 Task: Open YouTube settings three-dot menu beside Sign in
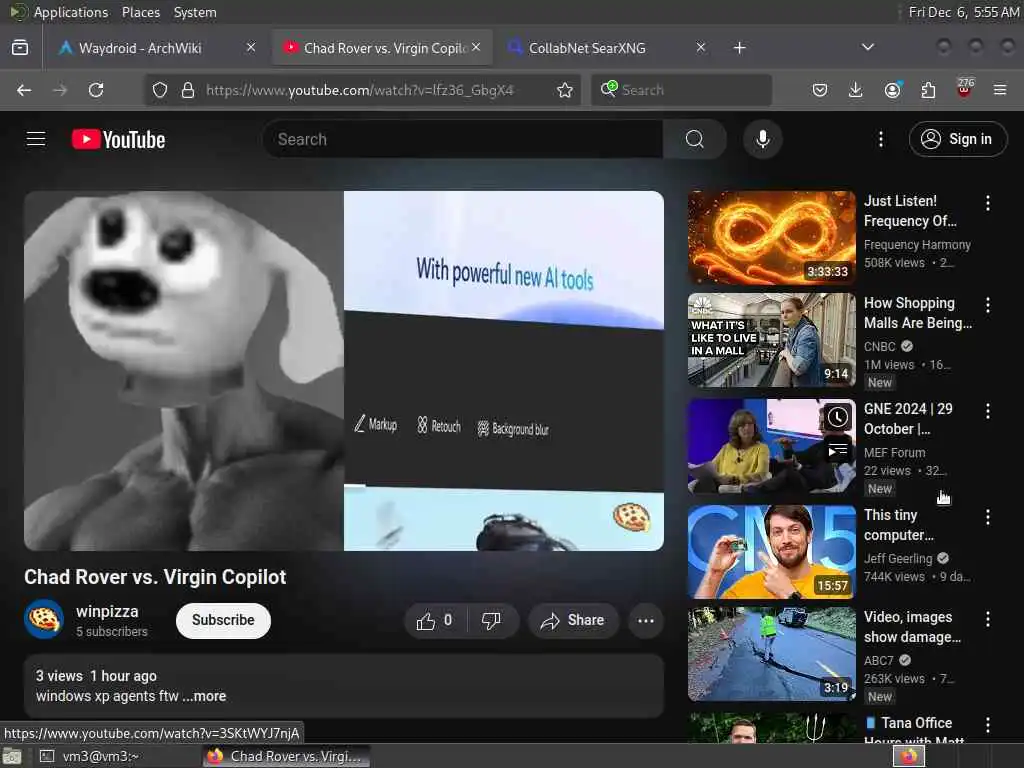click(x=880, y=139)
